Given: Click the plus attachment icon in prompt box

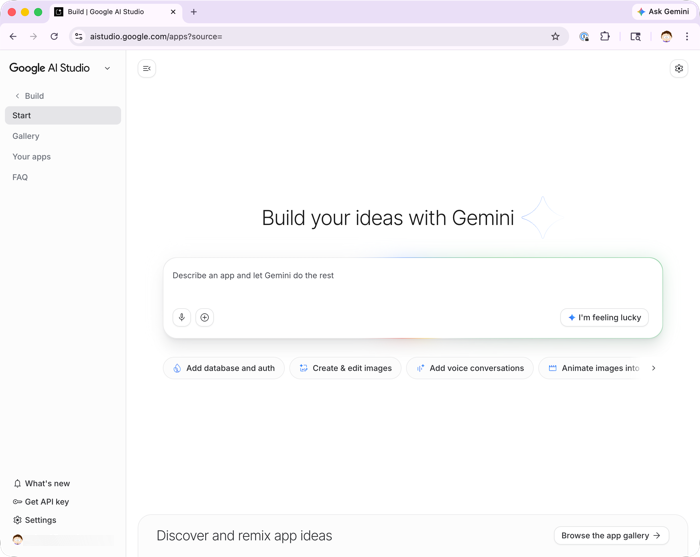Looking at the screenshot, I should [x=205, y=317].
